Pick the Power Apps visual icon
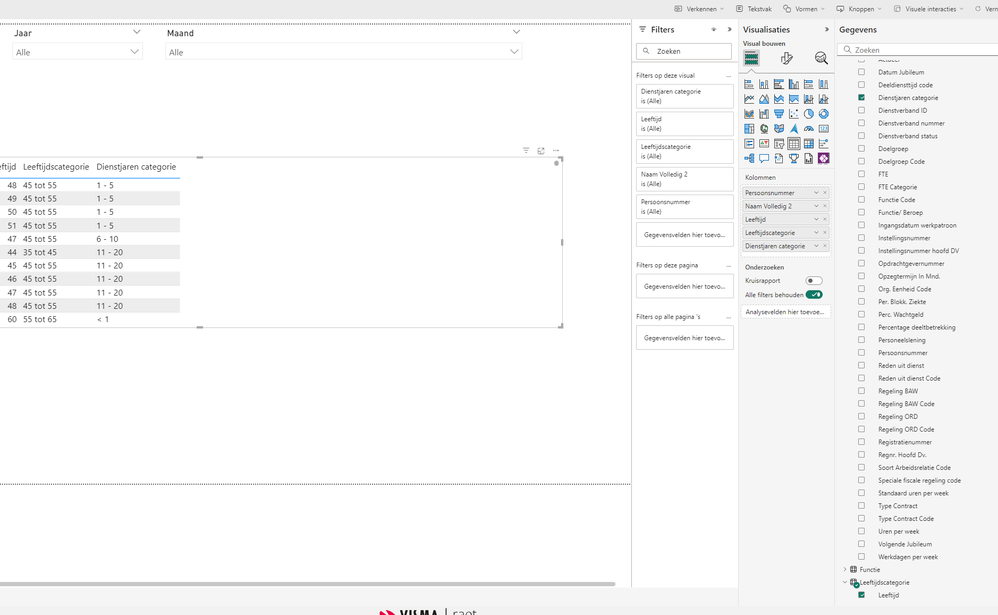Screen dimensions: 998x615 (x=824, y=159)
